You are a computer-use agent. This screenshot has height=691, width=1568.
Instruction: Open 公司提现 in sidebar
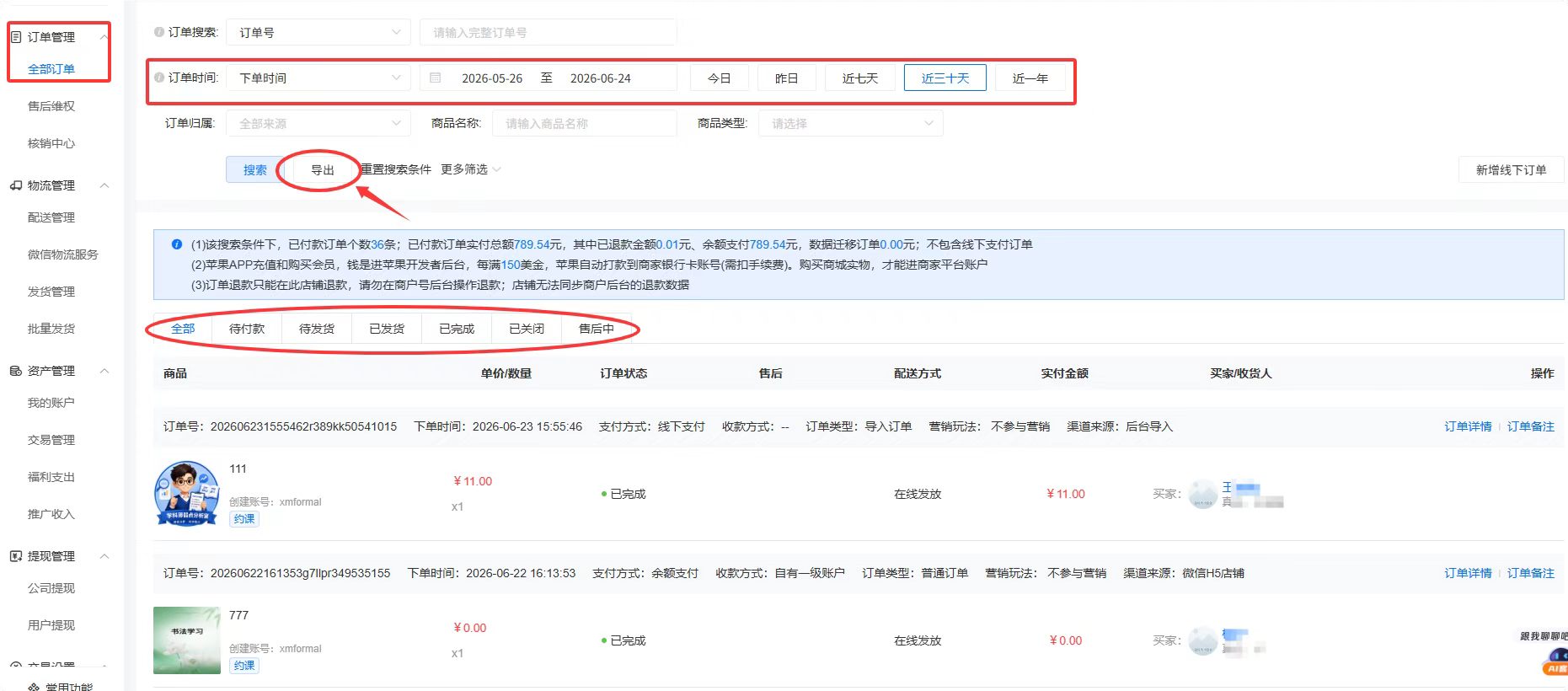[51, 588]
